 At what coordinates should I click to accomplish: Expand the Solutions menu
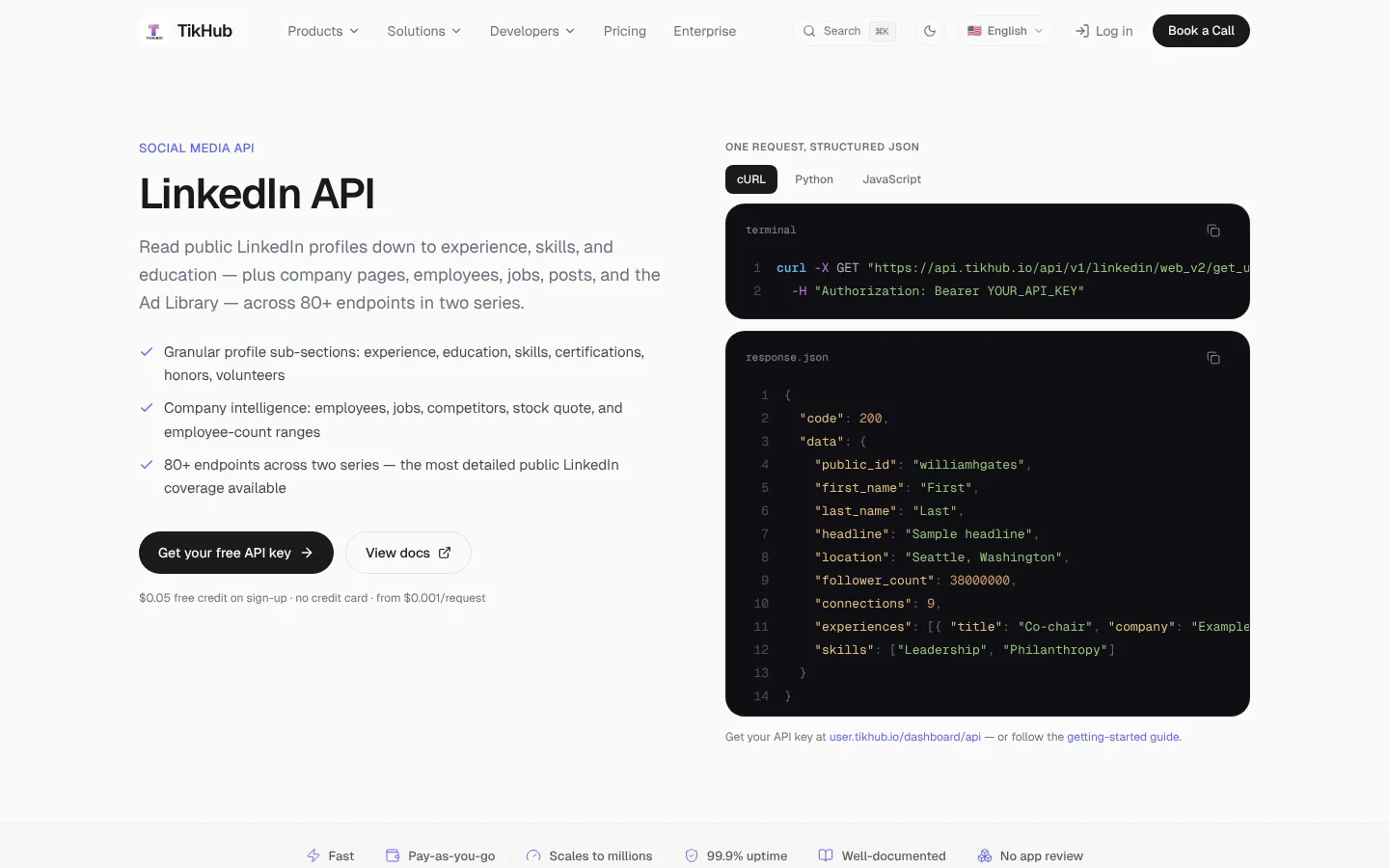click(x=424, y=31)
